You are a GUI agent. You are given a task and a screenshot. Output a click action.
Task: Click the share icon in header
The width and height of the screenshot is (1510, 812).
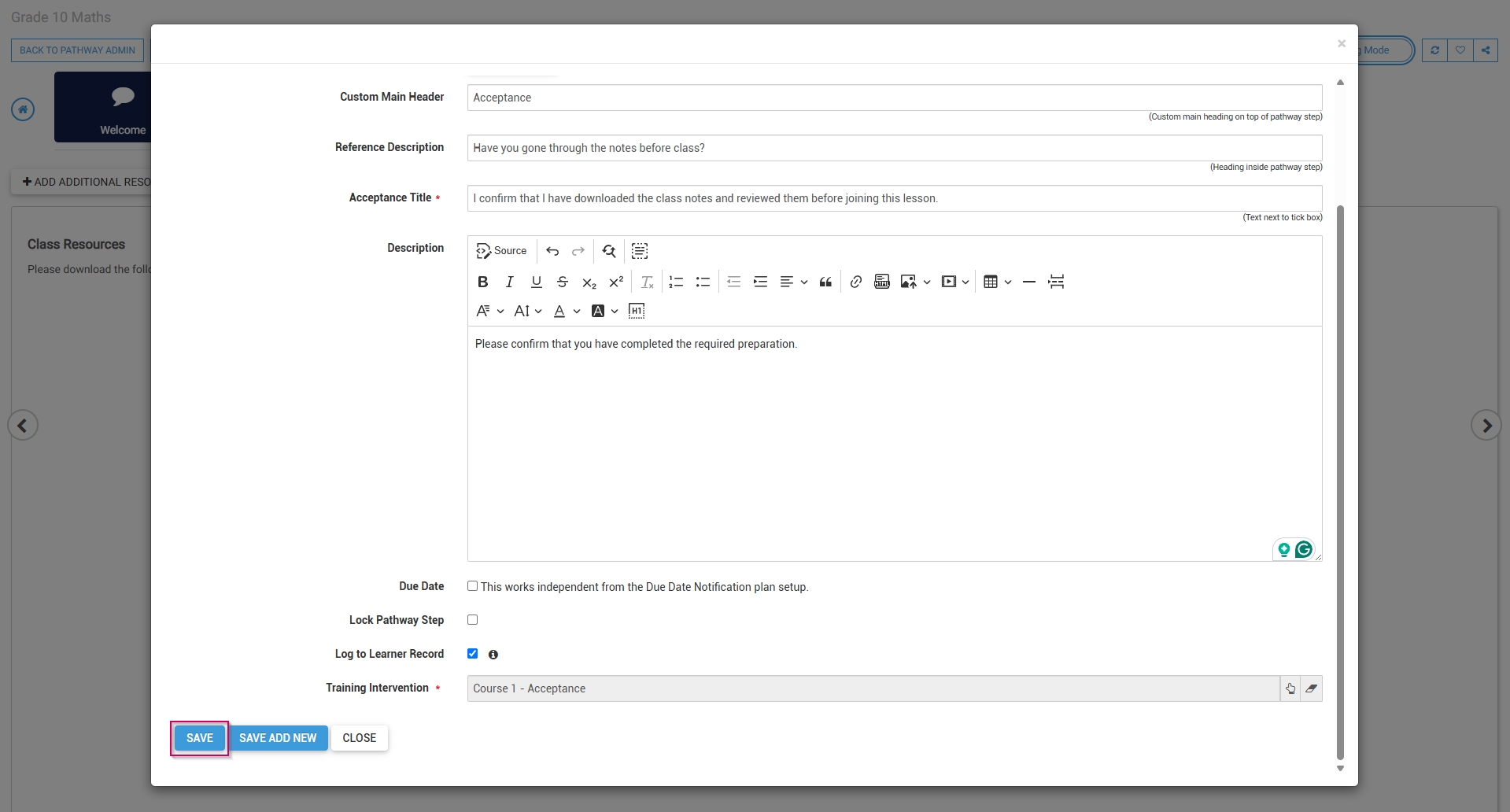(x=1486, y=50)
